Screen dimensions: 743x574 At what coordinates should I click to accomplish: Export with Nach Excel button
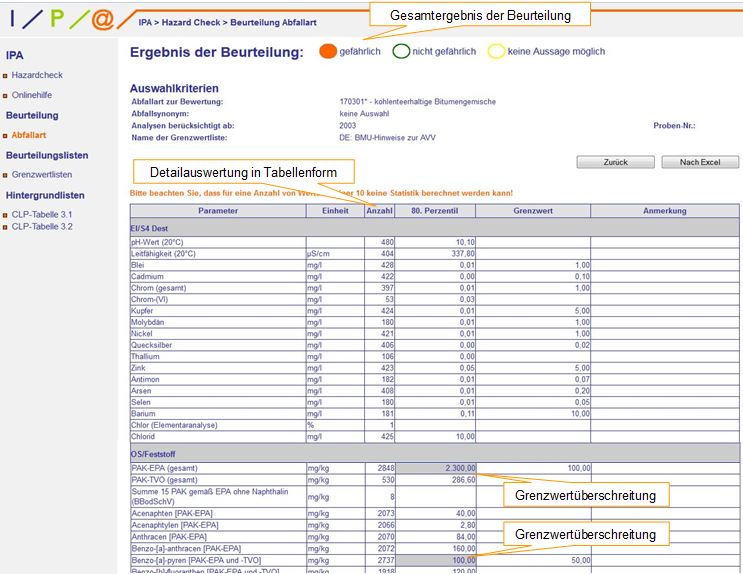(700, 162)
